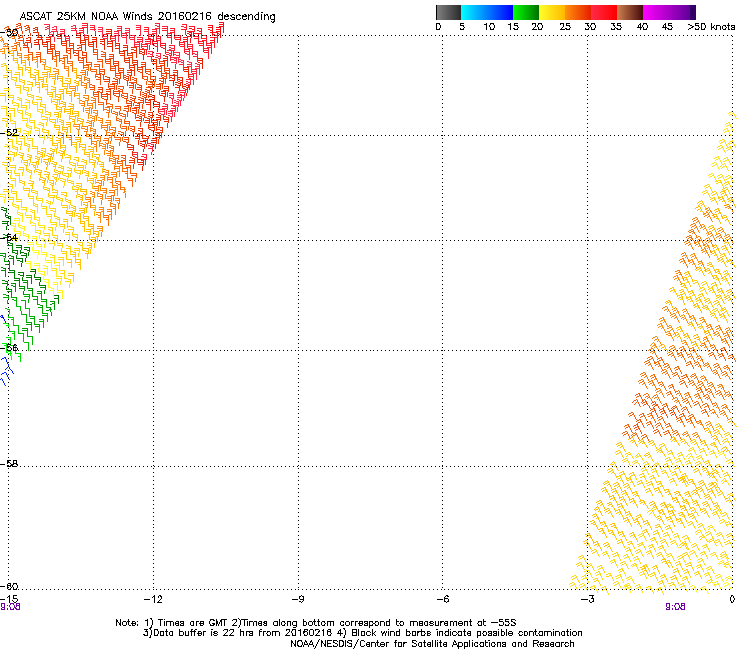Image resolution: width=740 pixels, height=650 pixels.
Task: Click the purple time stamp under -15
Action: point(10,607)
